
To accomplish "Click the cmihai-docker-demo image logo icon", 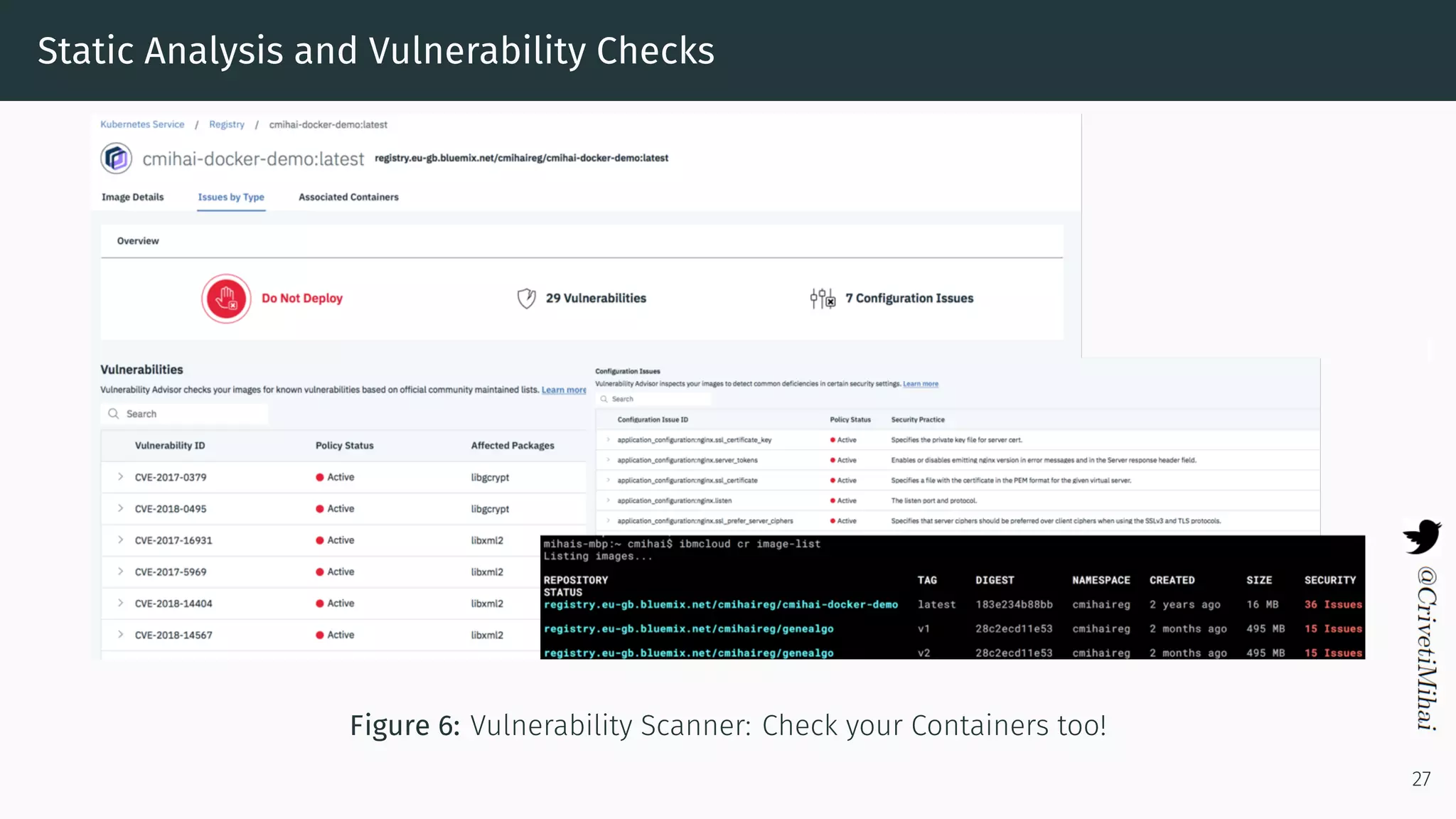I will (x=116, y=158).
